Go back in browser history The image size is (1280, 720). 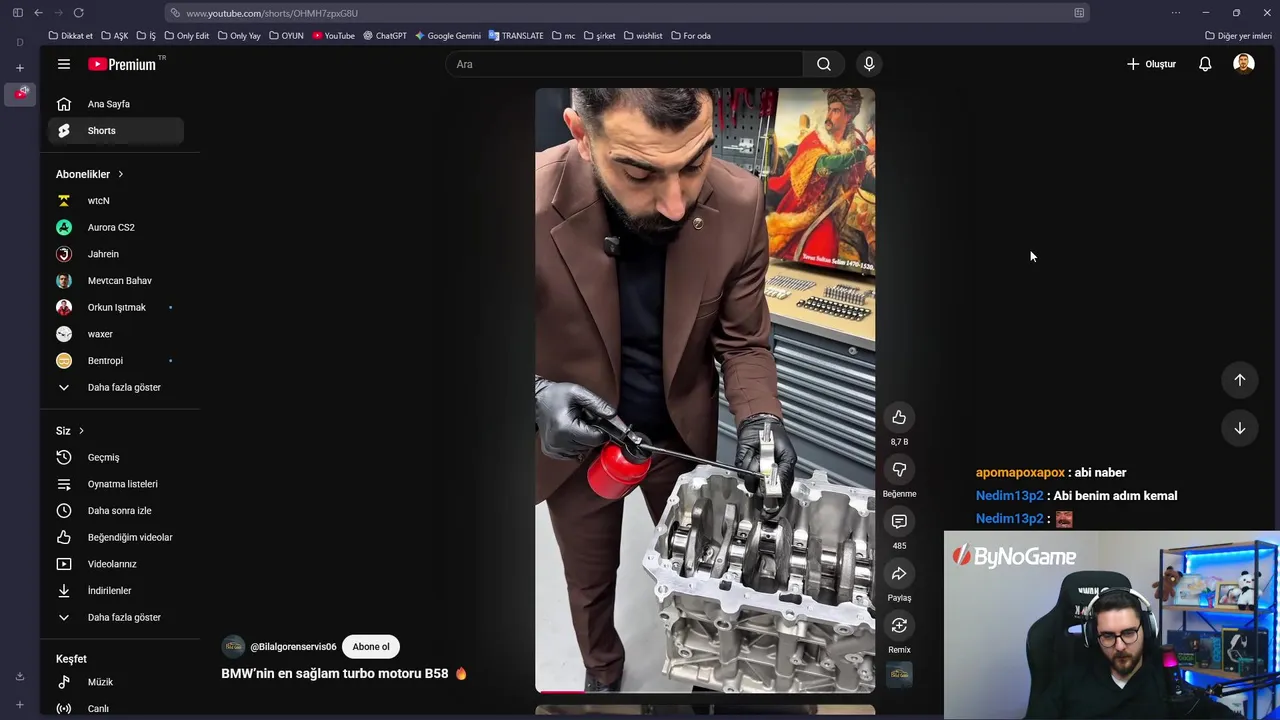point(38,13)
